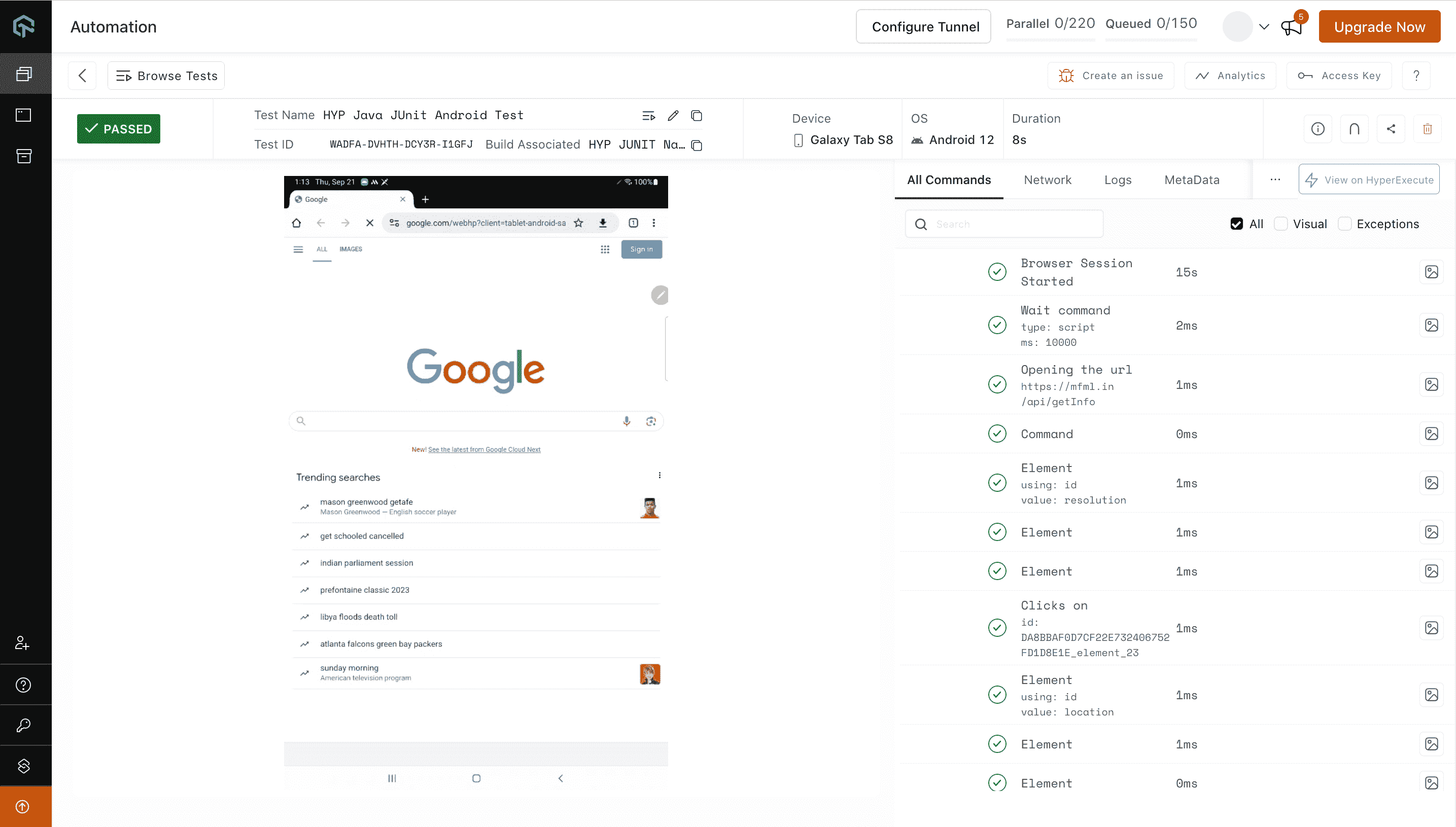1456x827 pixels.
Task: Switch to the MetaData tab
Action: pos(1192,180)
